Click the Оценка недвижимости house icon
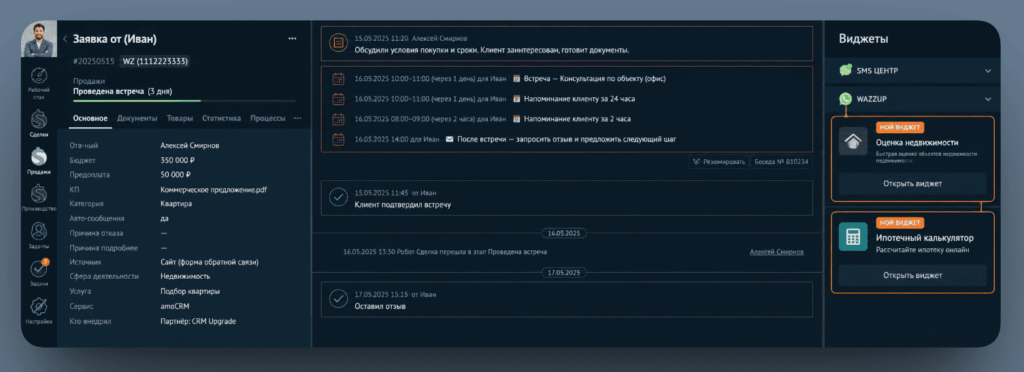This screenshot has height=372, width=1024. tap(853, 141)
